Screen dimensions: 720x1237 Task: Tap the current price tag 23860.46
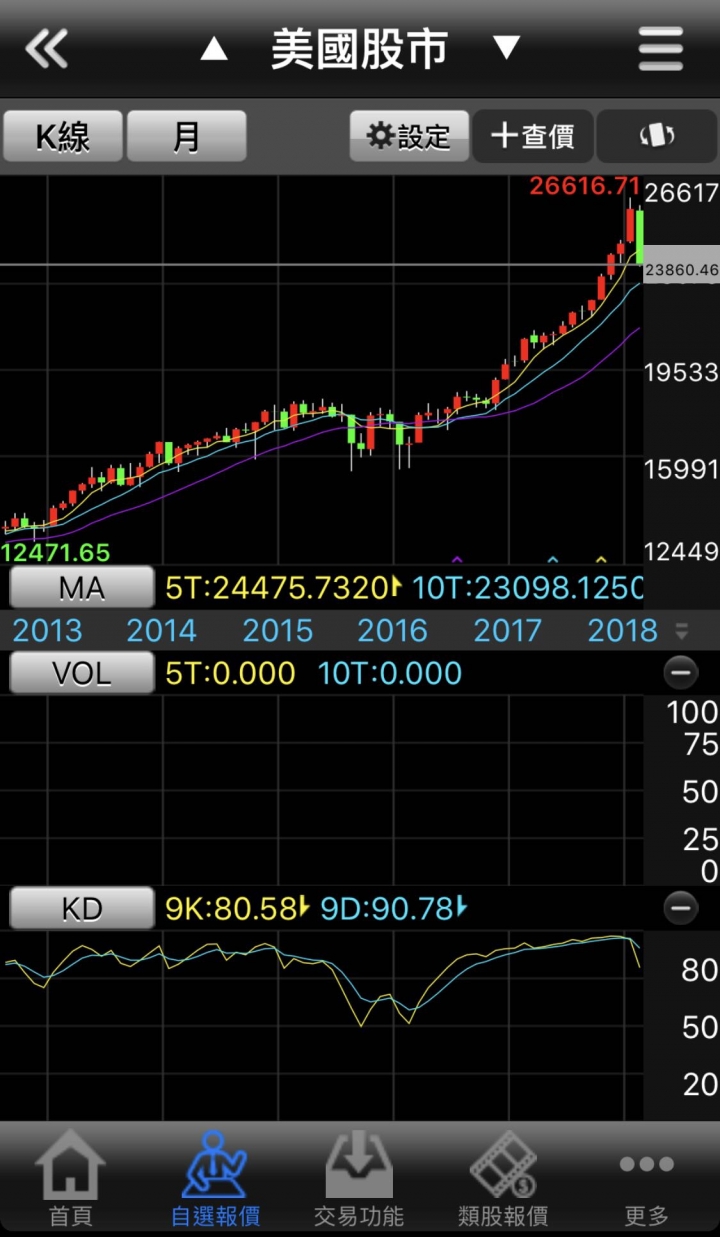[x=682, y=270]
